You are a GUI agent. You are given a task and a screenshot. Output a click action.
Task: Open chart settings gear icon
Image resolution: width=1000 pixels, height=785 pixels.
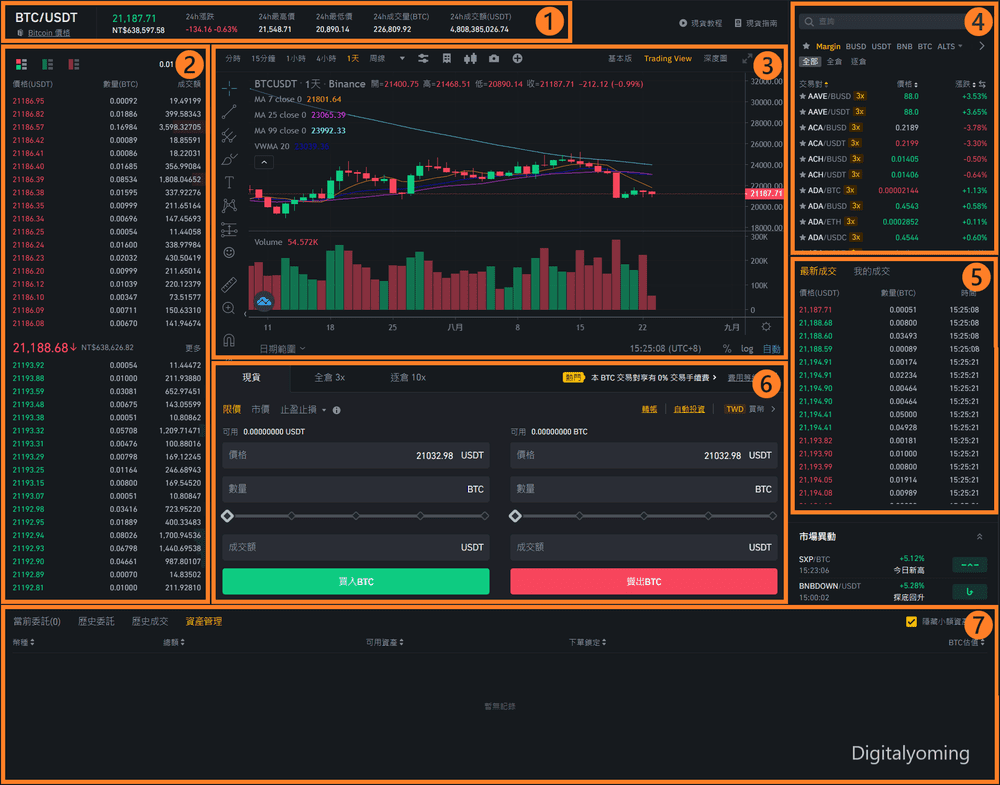(766, 326)
